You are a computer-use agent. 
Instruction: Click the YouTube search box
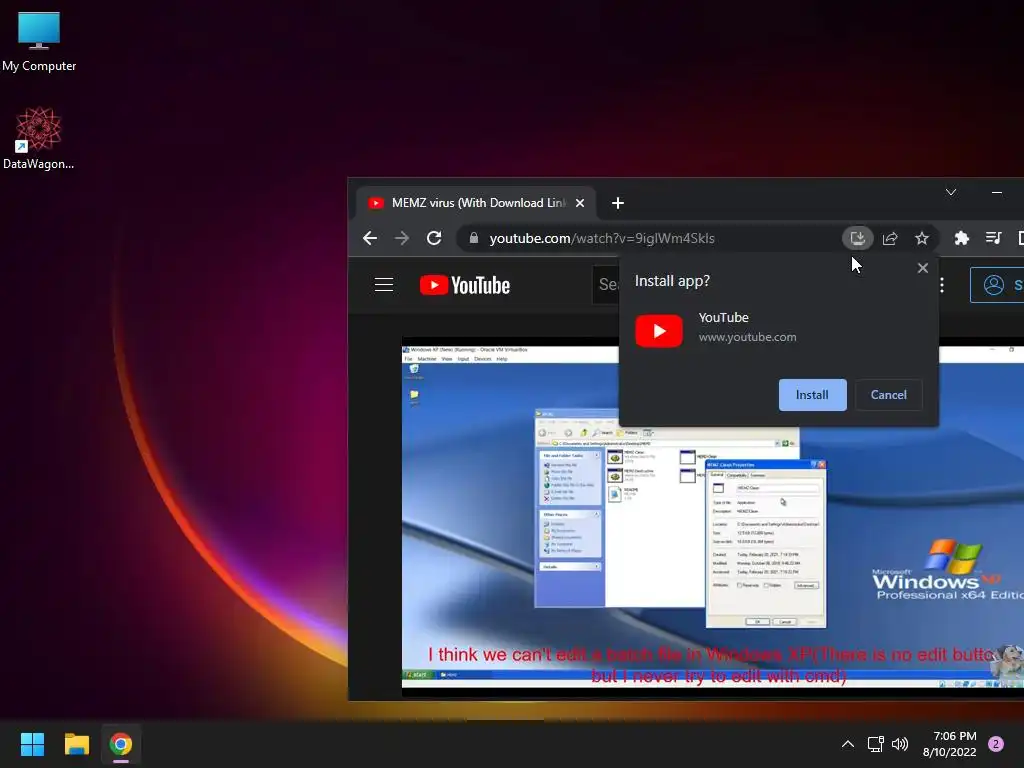pyautogui.click(x=605, y=285)
